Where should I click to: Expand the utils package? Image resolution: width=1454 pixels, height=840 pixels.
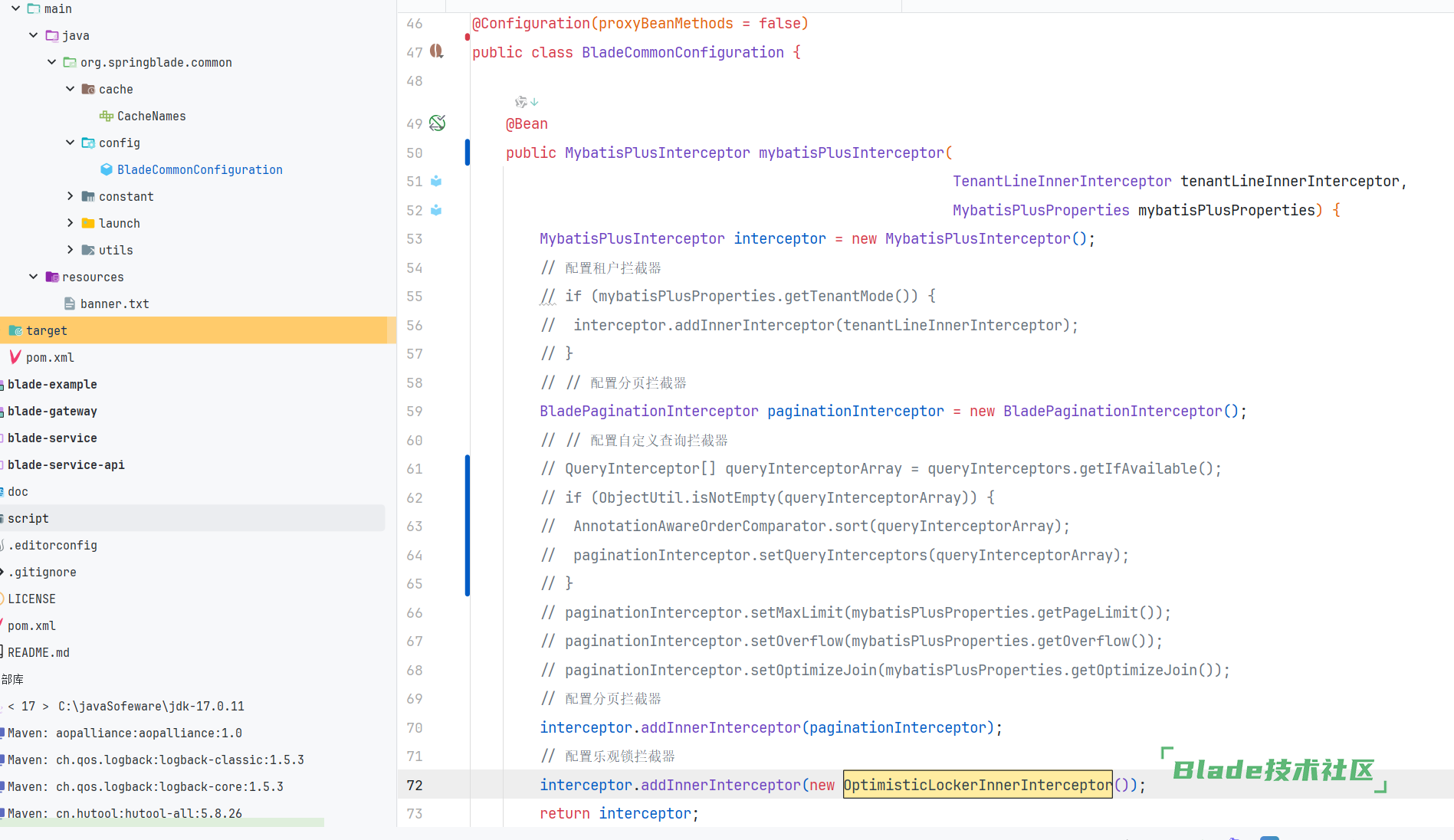pyautogui.click(x=71, y=250)
